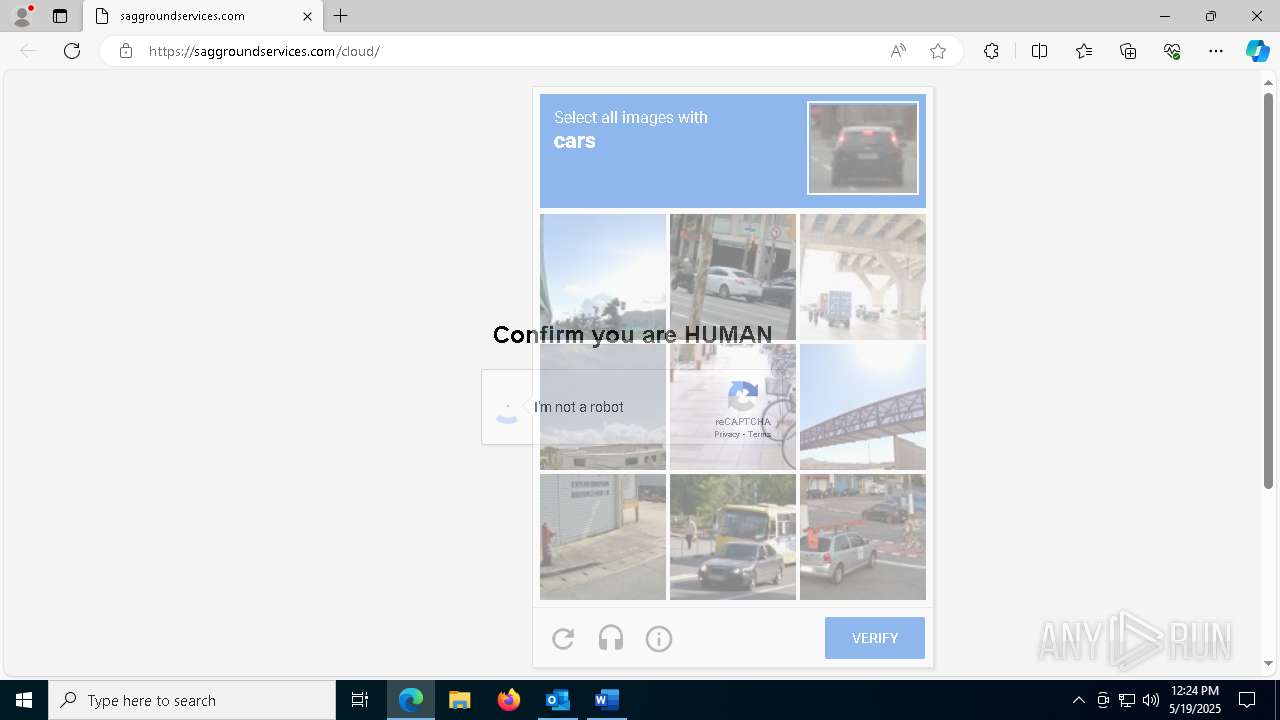The width and height of the screenshot is (1280, 720).
Task: Open Task View from taskbar
Action: click(x=360, y=700)
